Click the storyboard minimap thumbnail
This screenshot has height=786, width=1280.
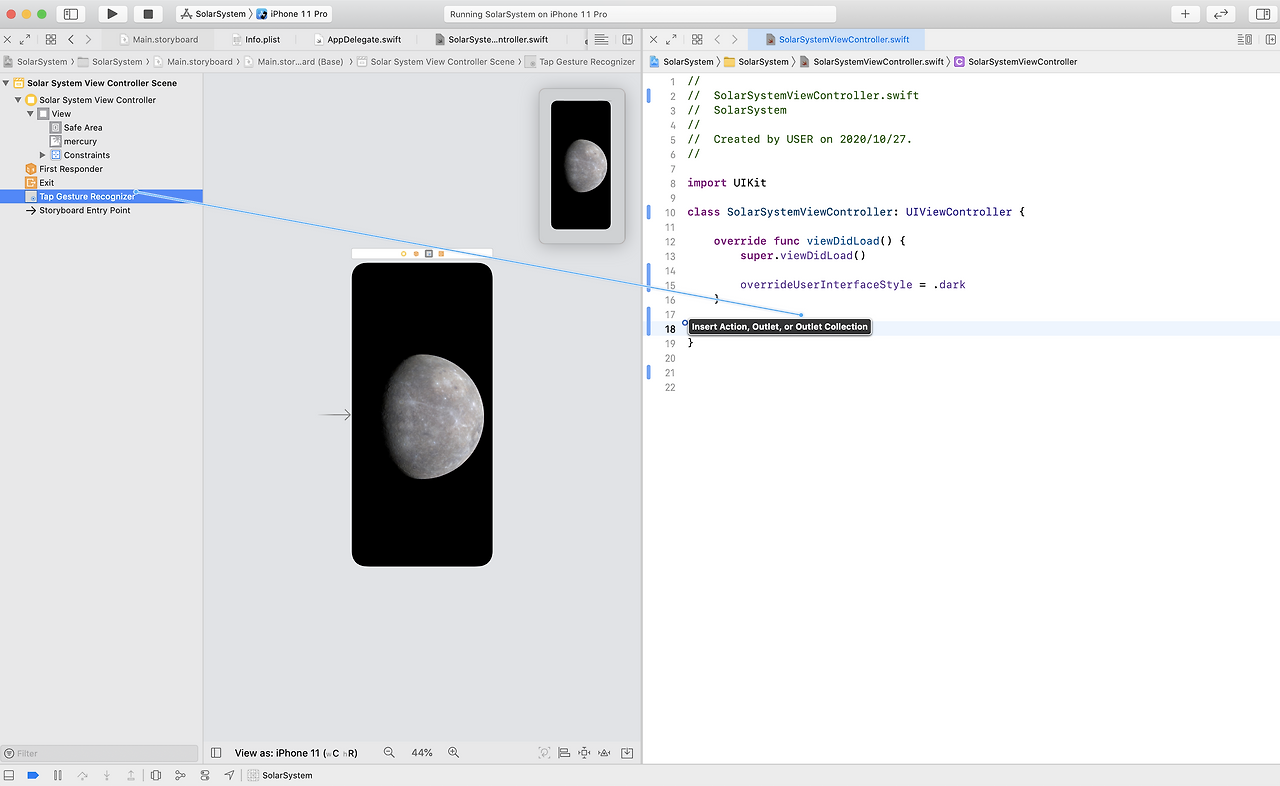[x=581, y=165]
